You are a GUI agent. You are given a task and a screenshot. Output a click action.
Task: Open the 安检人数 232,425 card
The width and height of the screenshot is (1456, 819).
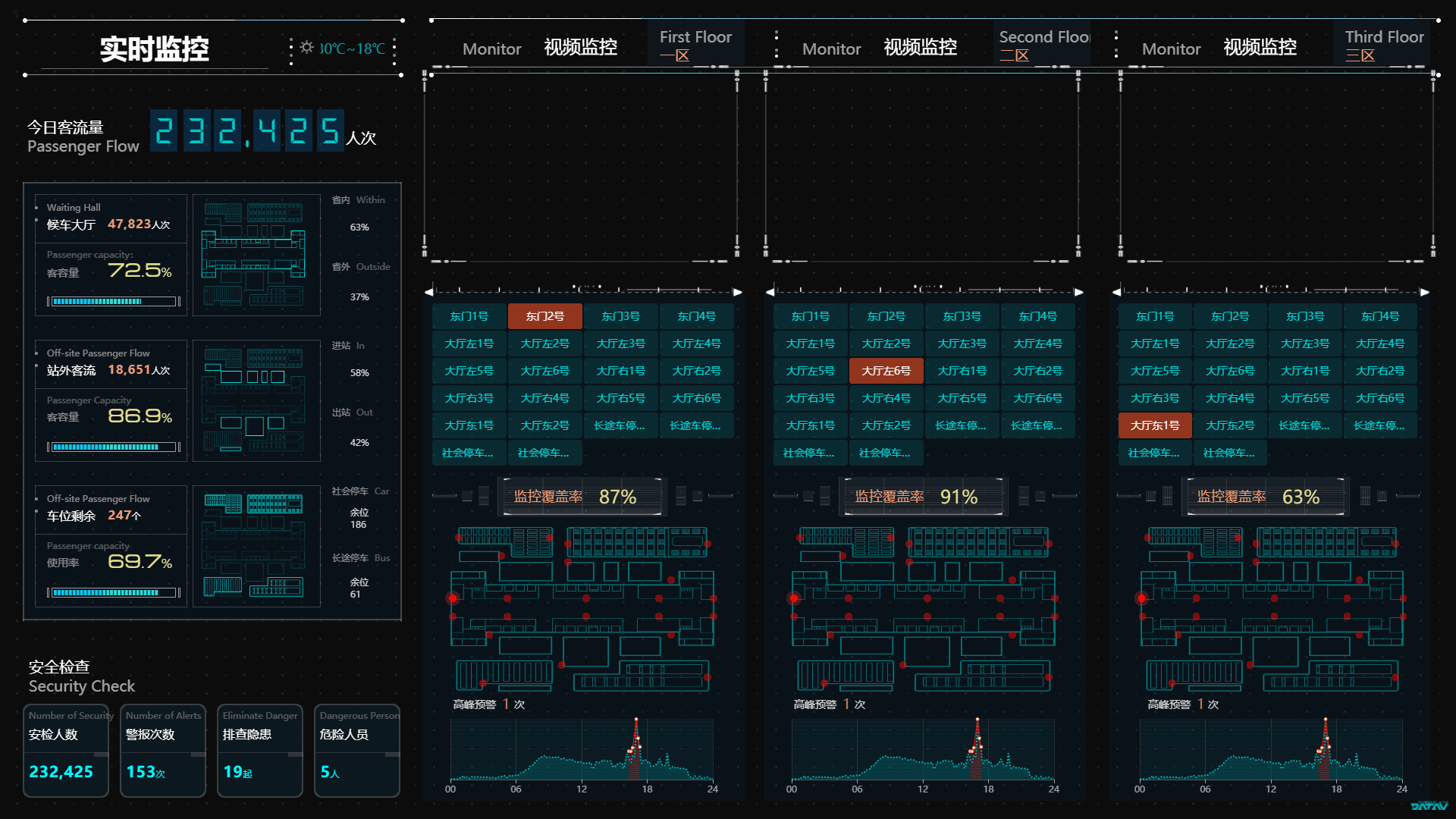click(66, 751)
